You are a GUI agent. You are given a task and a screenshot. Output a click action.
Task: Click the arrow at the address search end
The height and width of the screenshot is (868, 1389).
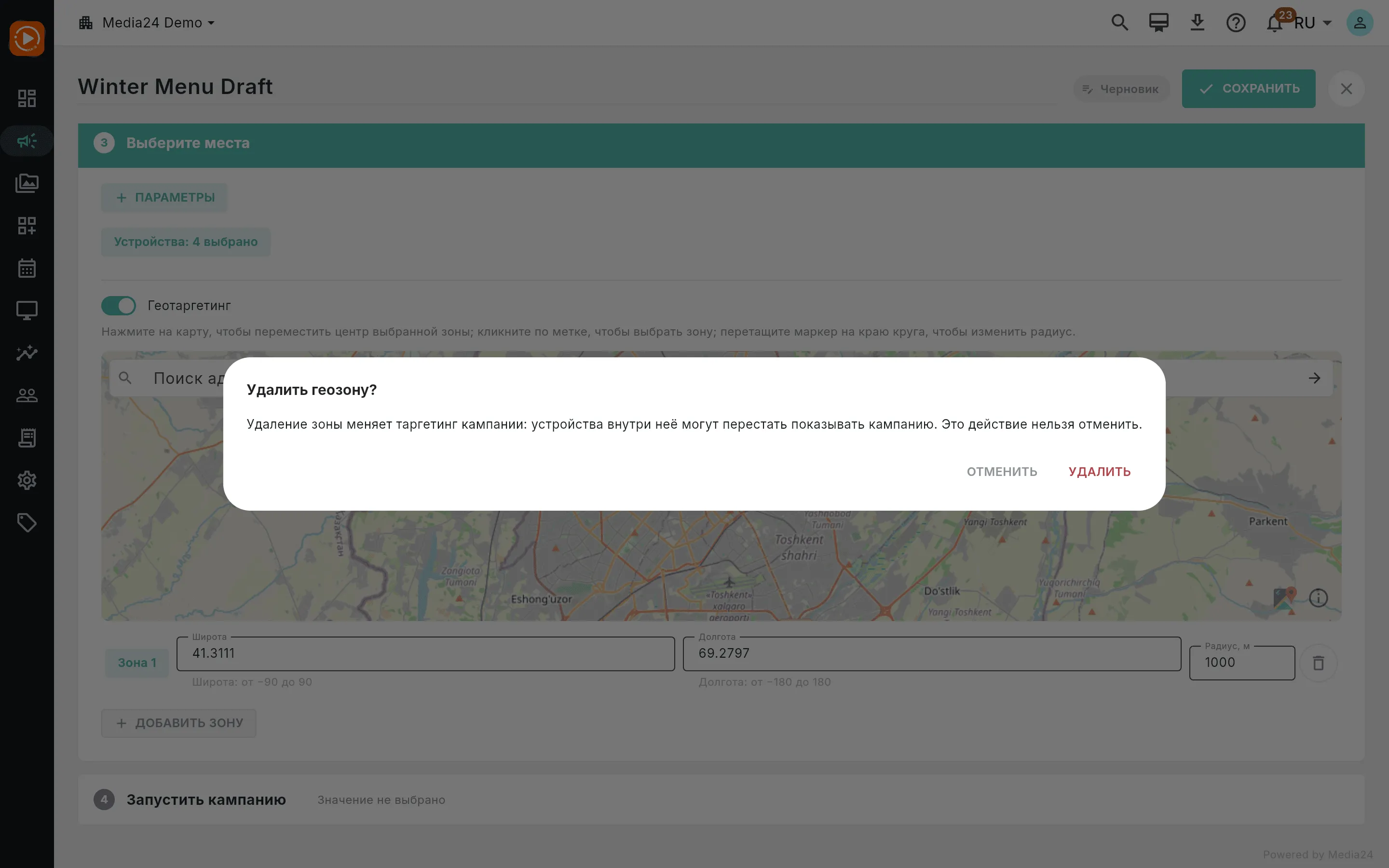click(x=1314, y=379)
